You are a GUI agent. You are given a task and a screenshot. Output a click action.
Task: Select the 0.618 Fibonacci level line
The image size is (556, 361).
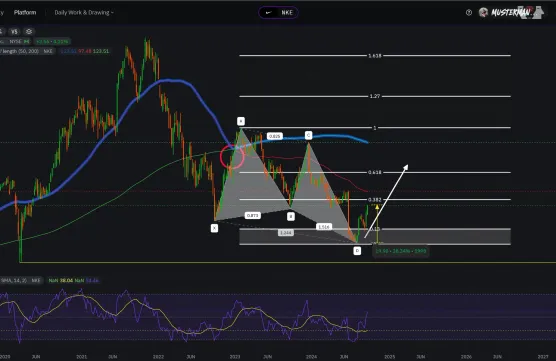point(375,172)
